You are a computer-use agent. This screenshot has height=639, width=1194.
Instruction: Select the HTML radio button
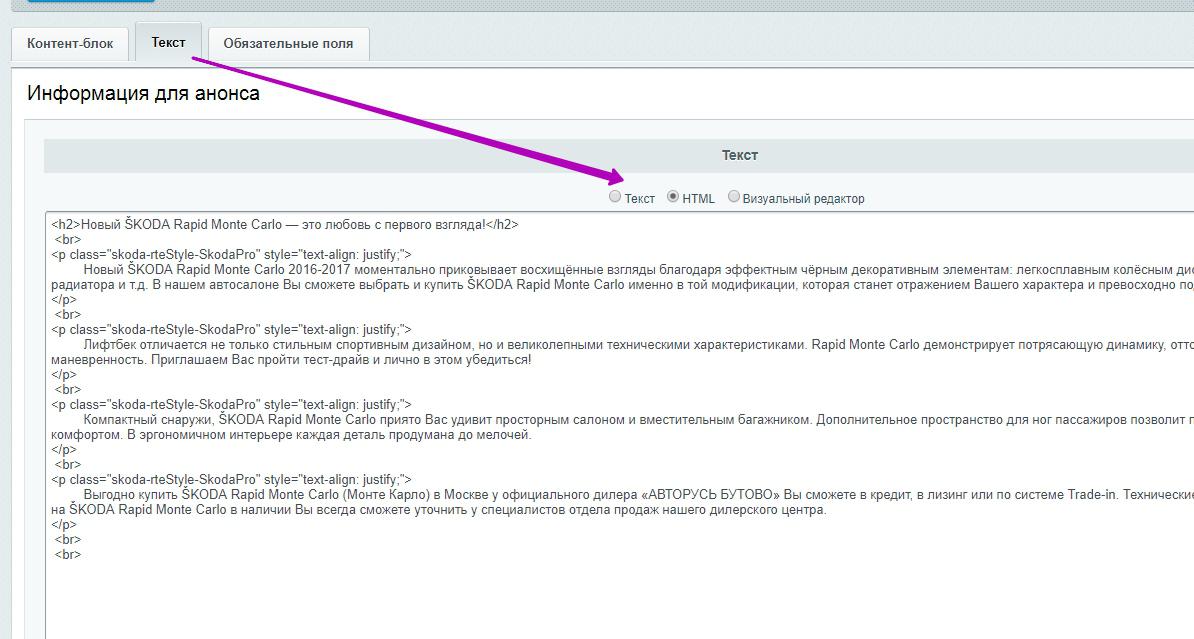click(x=673, y=197)
